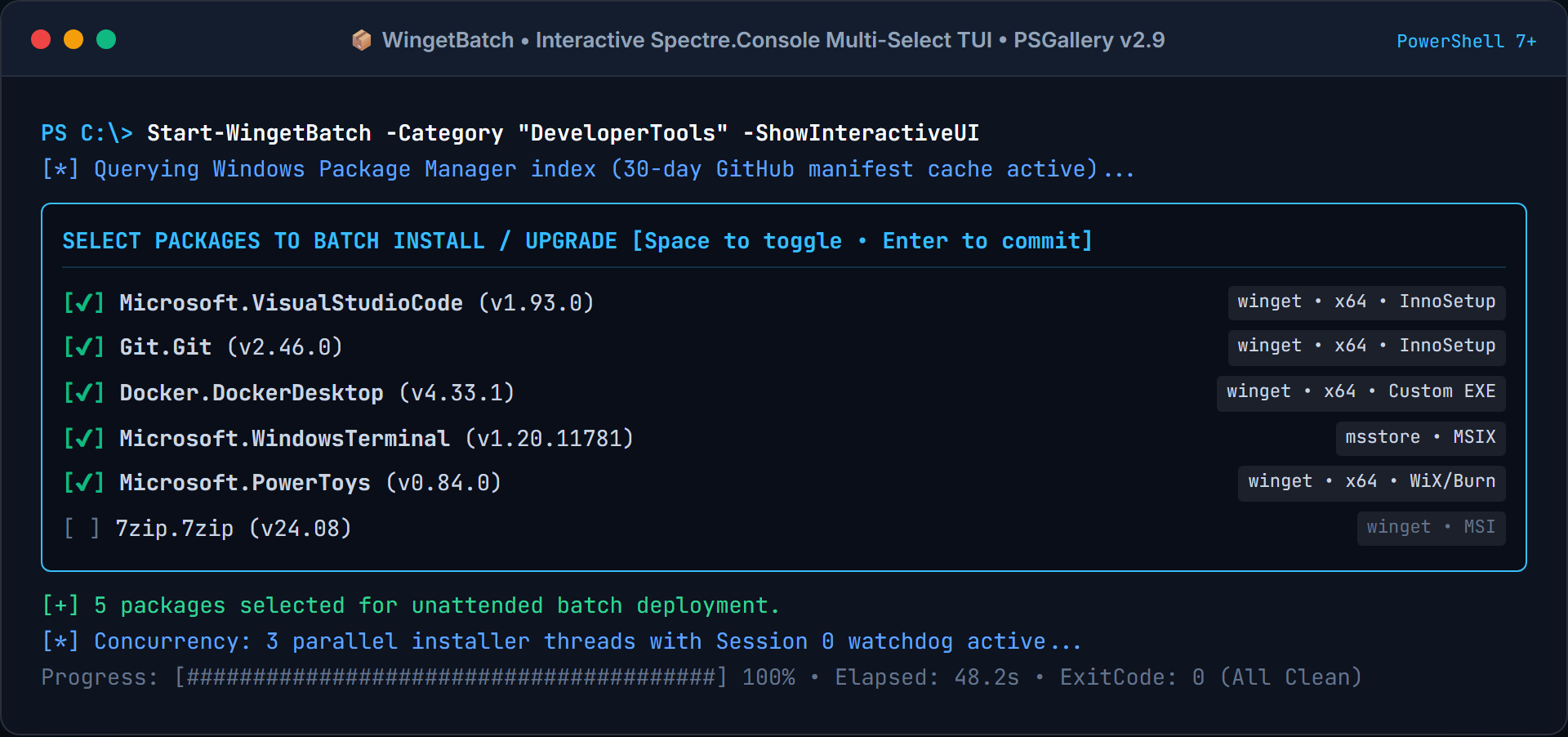Uncheck Microsoft.VisualStudioCode package checkbox
Viewport: 1568px width, 737px height.
pyautogui.click(x=84, y=303)
